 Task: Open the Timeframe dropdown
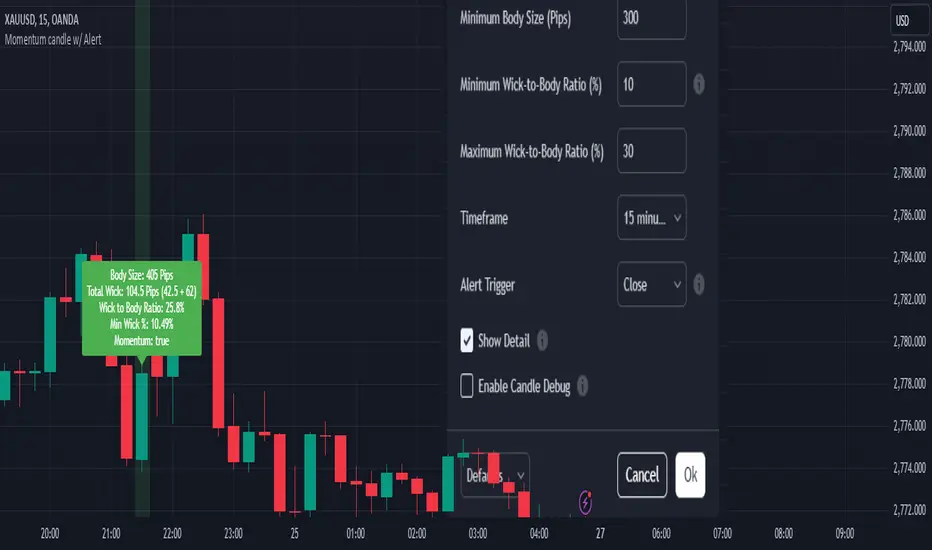(652, 218)
